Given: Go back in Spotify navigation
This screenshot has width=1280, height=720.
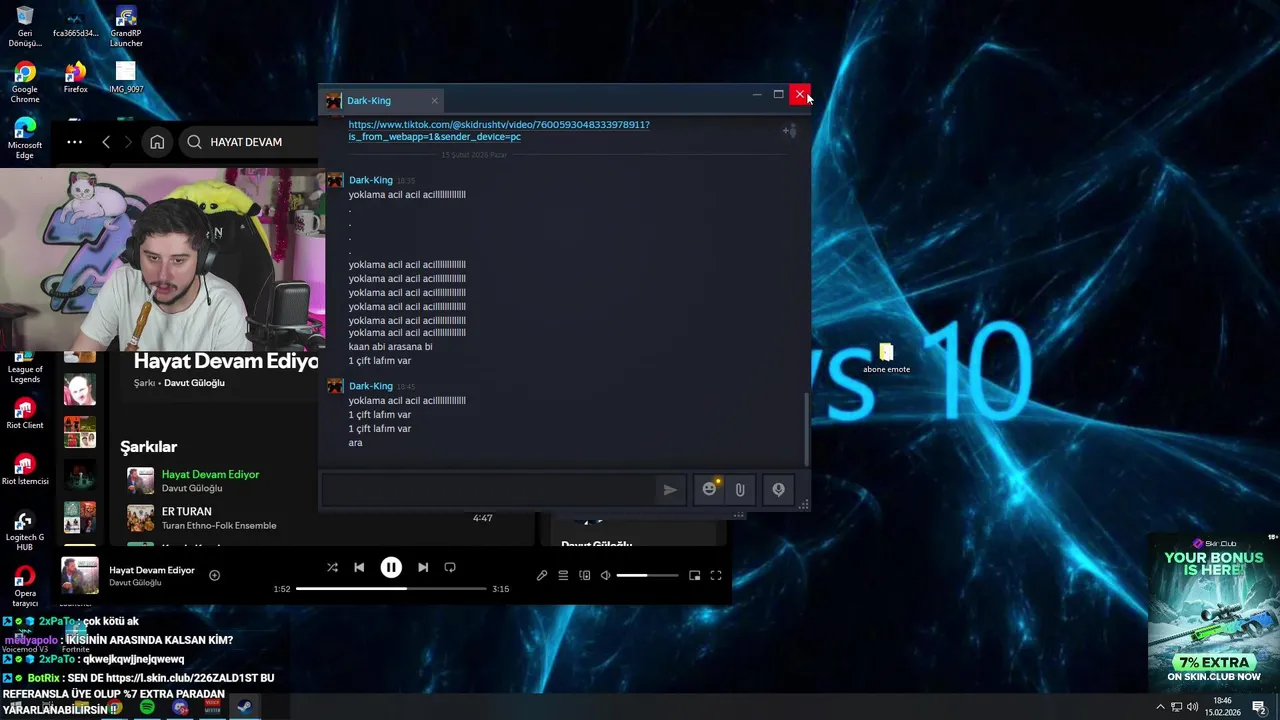Looking at the screenshot, I should click(106, 142).
